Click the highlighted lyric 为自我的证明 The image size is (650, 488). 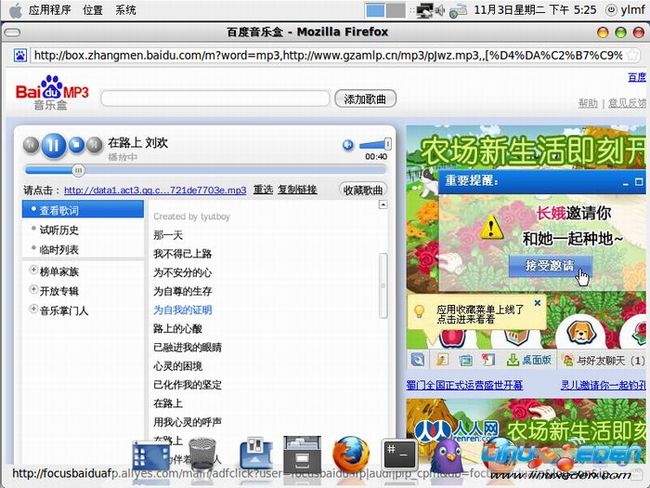pyautogui.click(x=183, y=310)
